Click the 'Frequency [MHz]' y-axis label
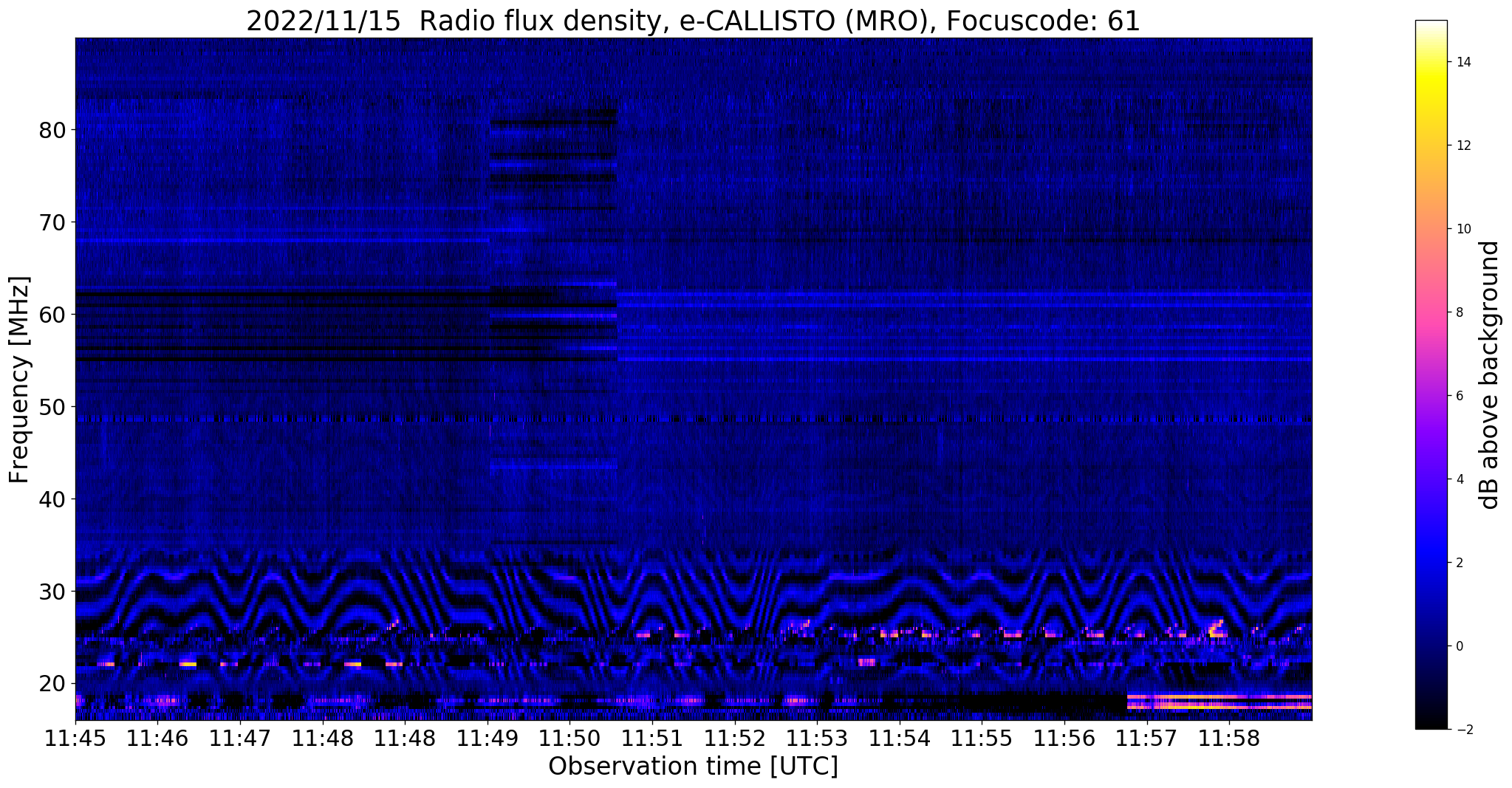This screenshot has width=1512, height=788. (x=19, y=379)
